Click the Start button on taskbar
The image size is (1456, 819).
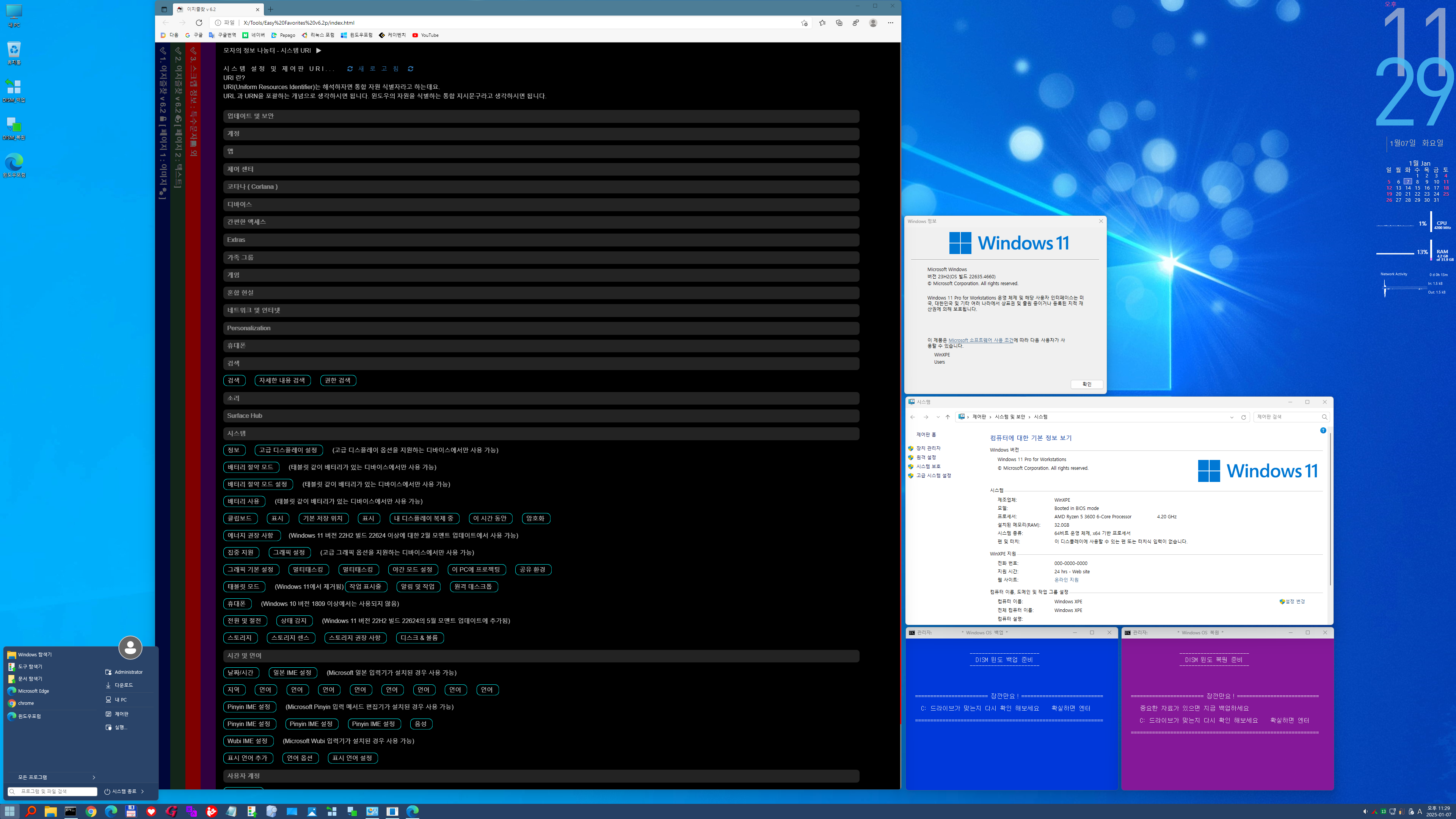click(x=10, y=811)
